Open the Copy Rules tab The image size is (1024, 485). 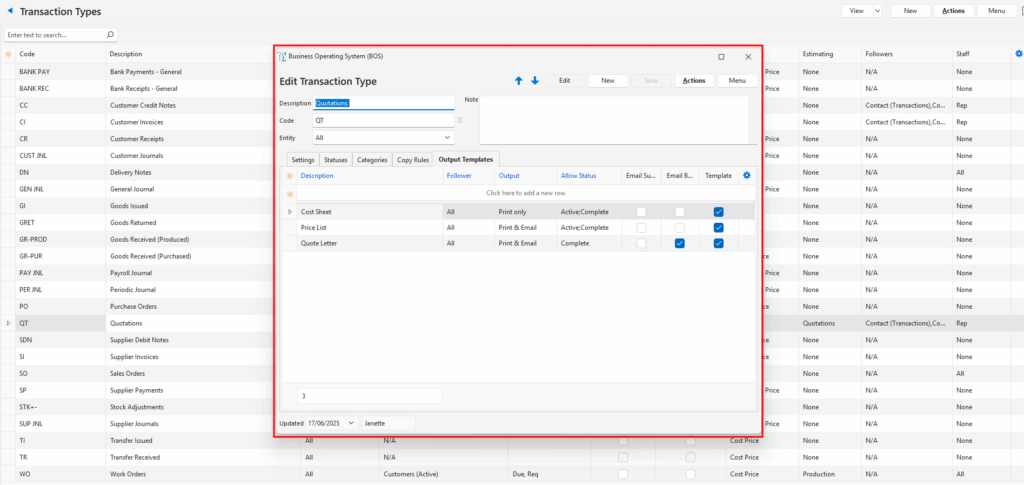click(412, 160)
